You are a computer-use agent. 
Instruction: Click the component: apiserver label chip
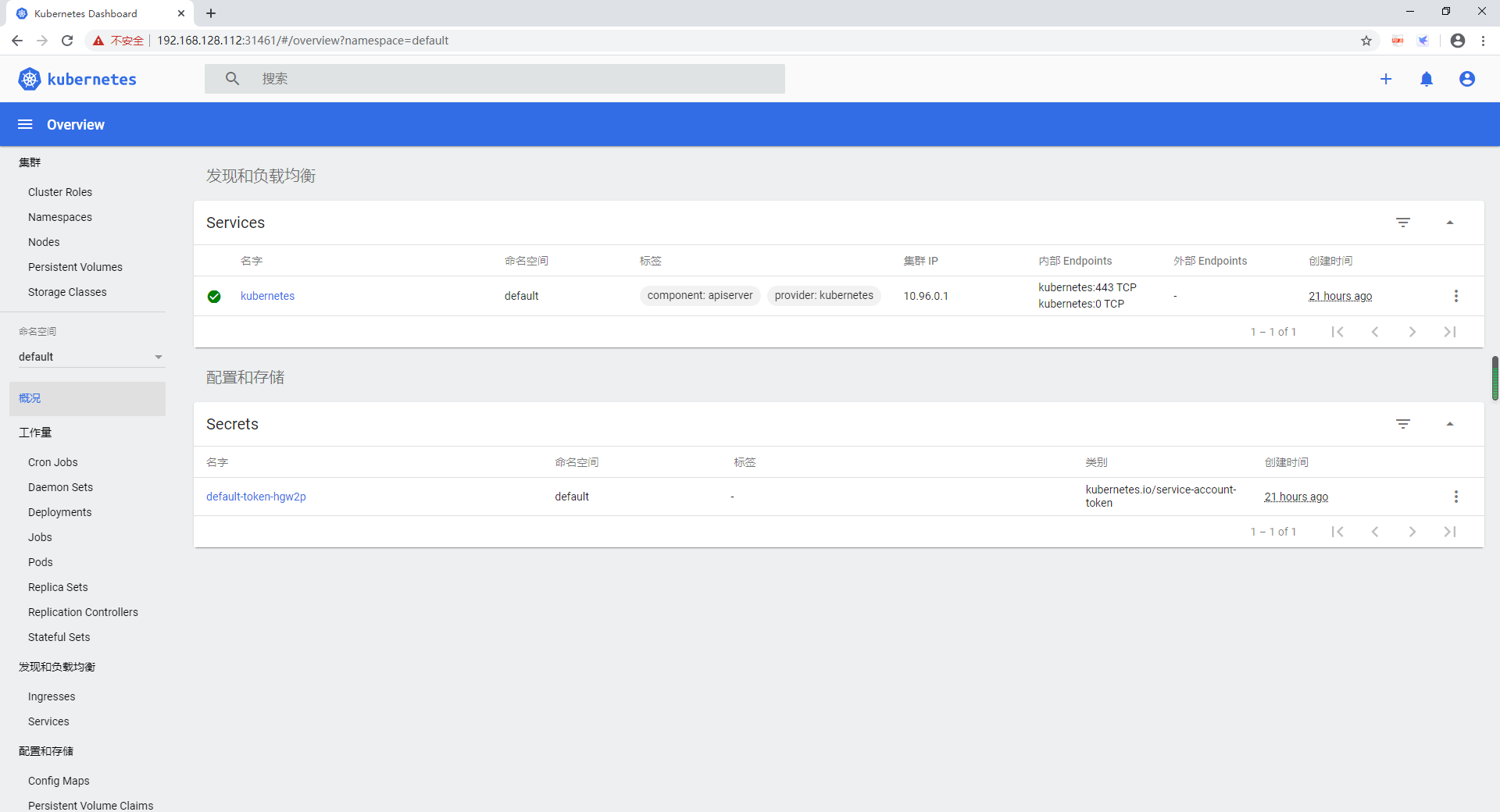tap(700, 295)
